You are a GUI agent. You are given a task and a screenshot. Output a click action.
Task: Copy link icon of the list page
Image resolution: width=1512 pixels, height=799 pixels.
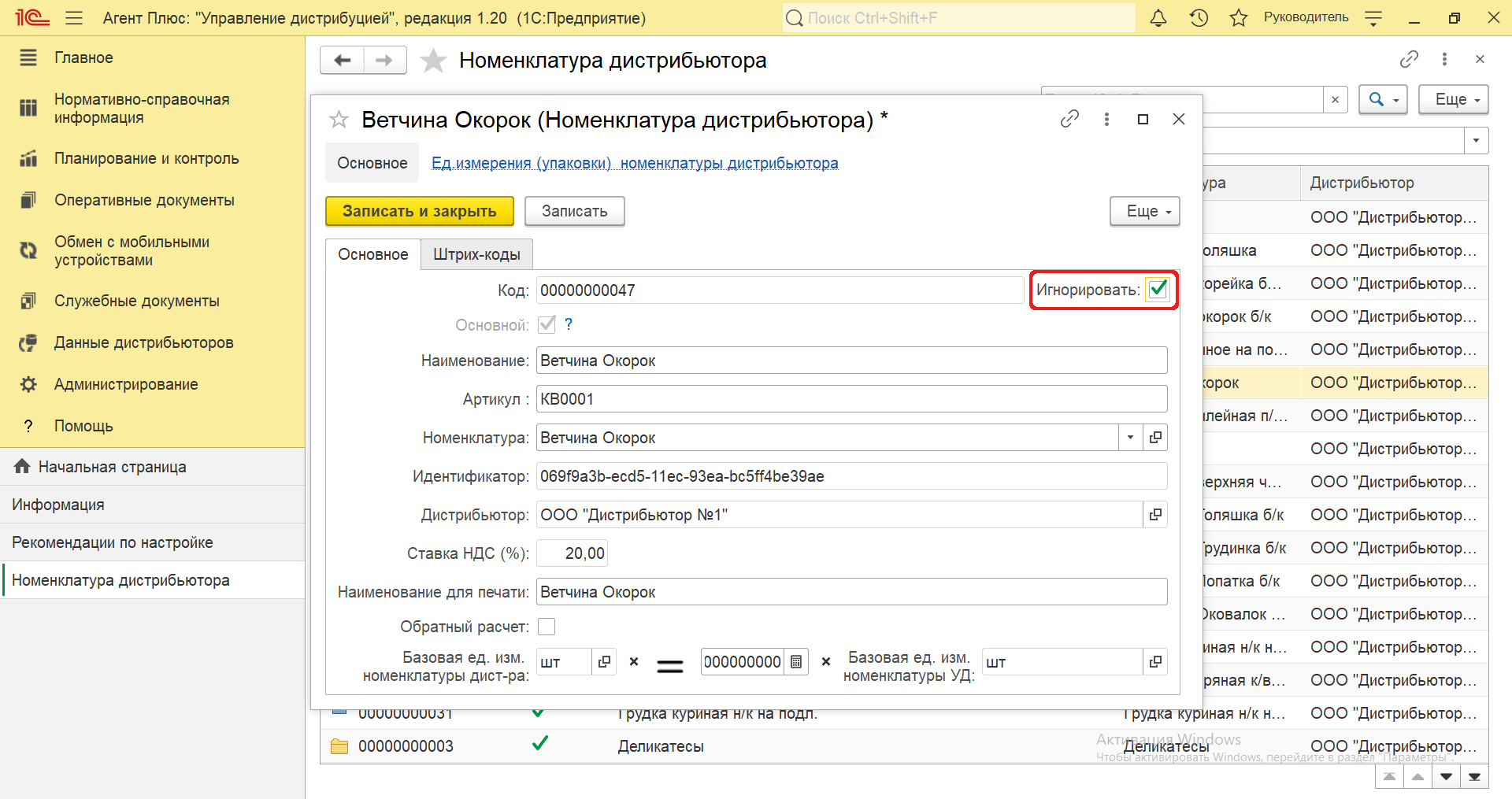[x=1409, y=59]
